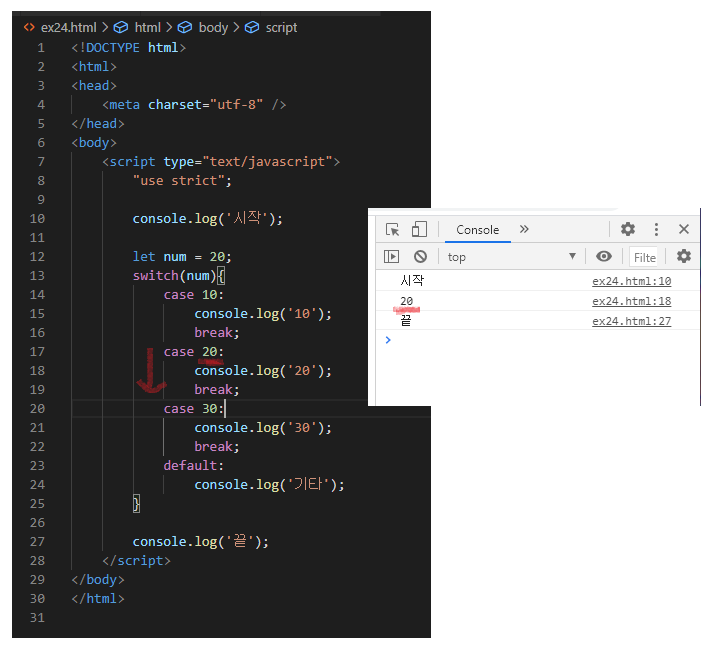Select the body breadcrumb item

(213, 28)
